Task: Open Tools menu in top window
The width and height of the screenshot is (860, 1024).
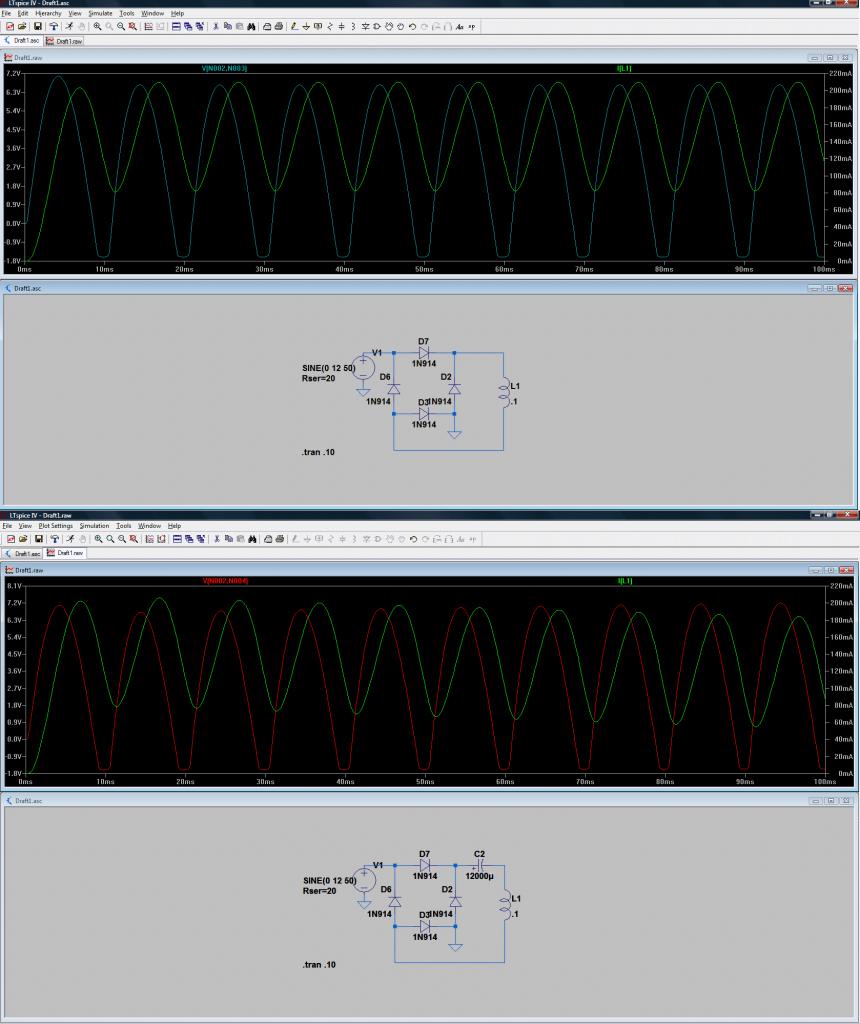Action: coord(127,13)
